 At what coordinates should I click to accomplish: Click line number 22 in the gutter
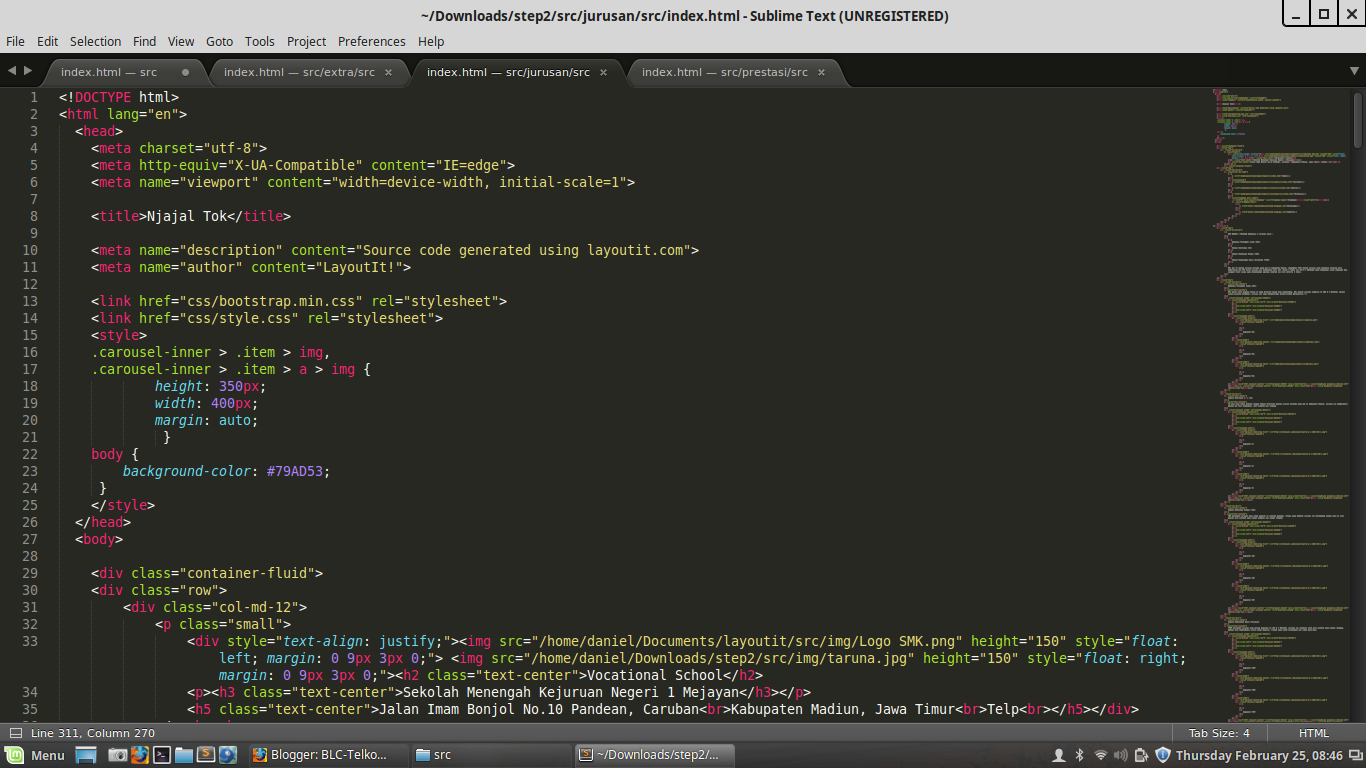(x=30, y=454)
